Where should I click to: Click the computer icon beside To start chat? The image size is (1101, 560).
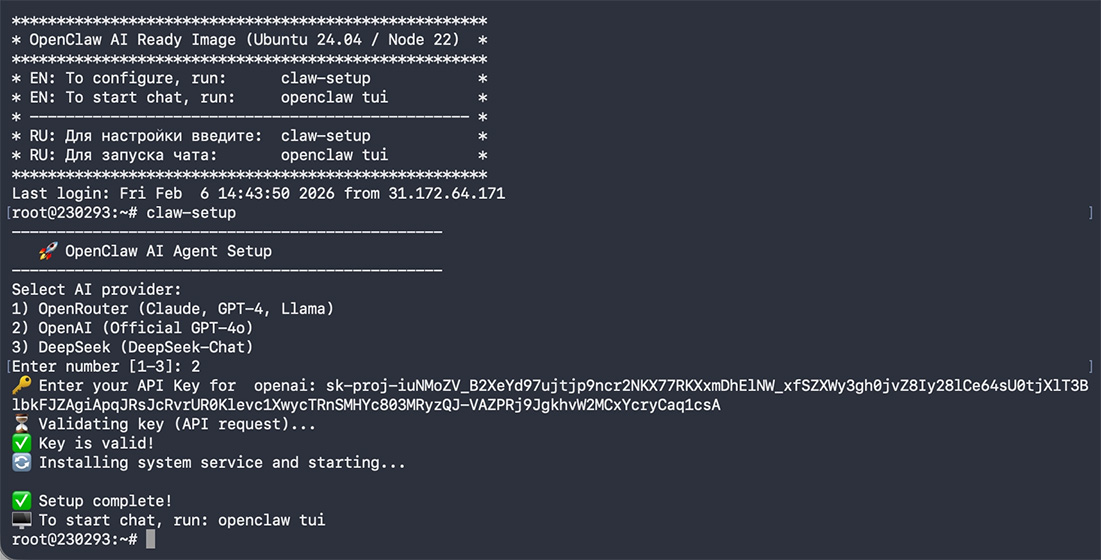tap(21, 520)
